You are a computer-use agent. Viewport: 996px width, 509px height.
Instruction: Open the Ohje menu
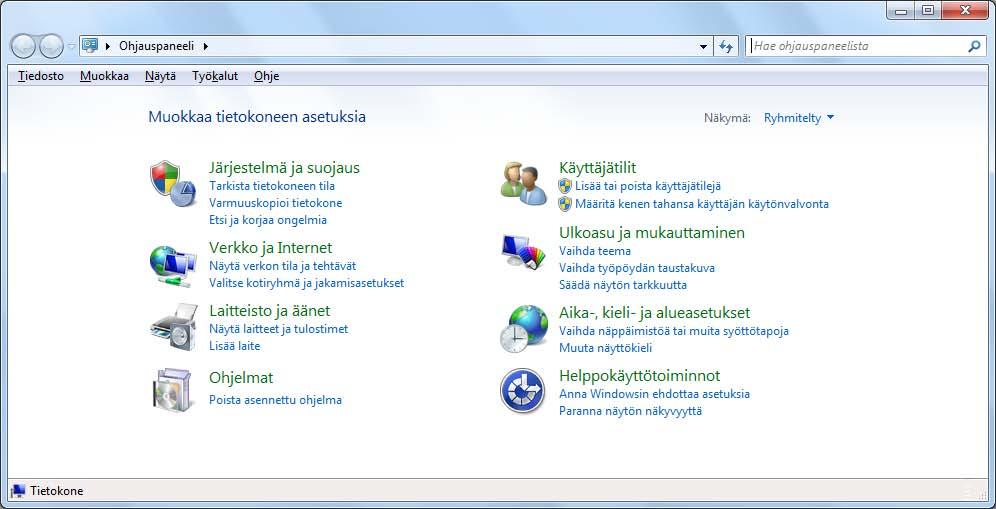tap(266, 76)
